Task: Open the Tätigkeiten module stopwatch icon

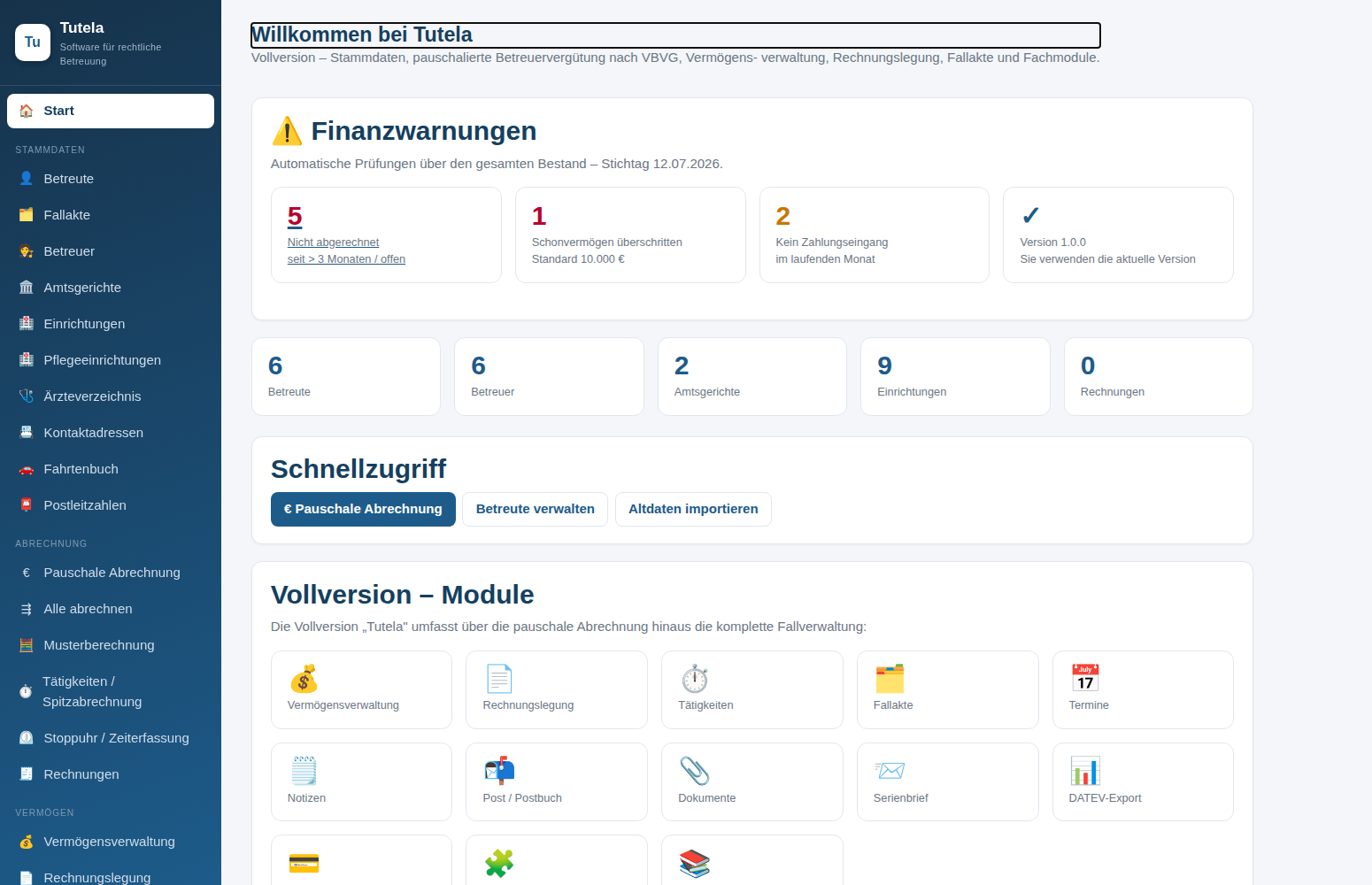Action: (695, 679)
